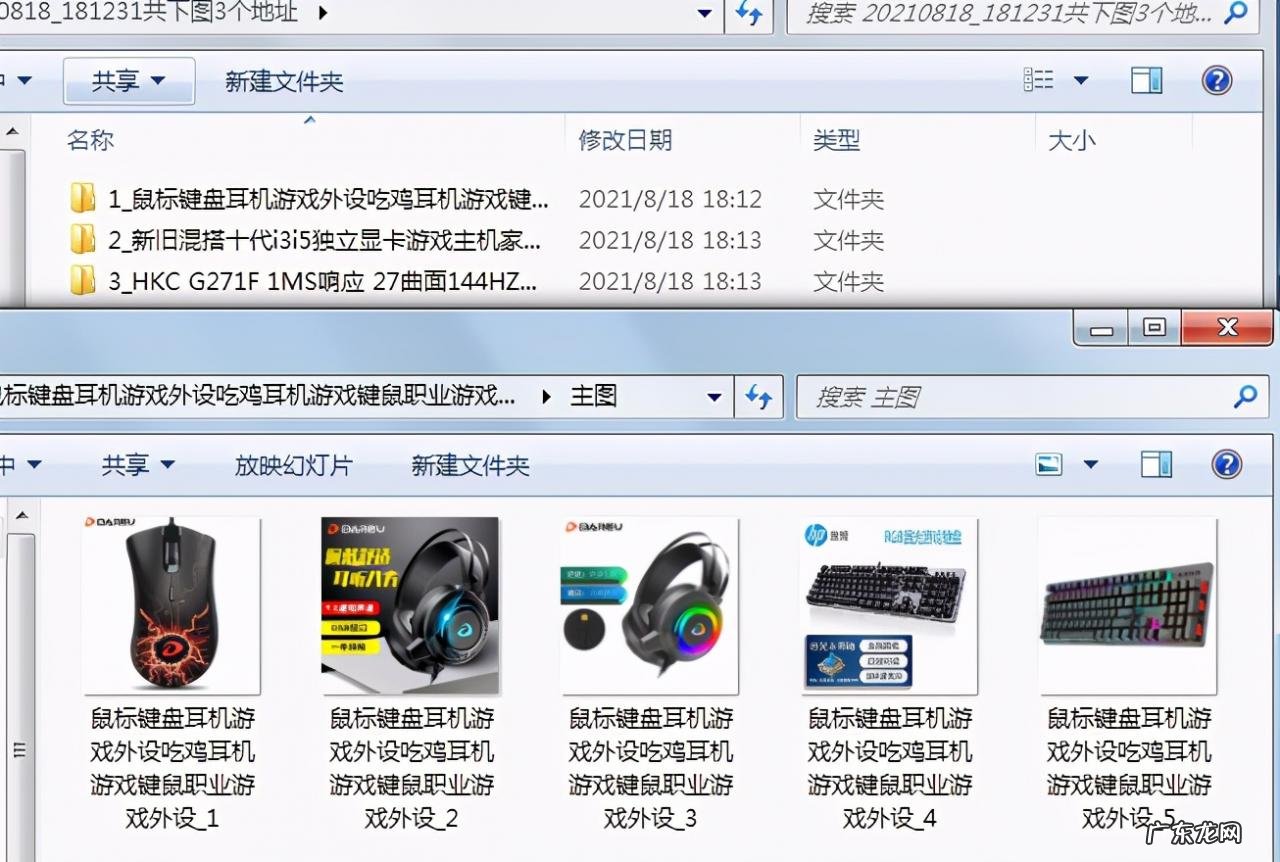Screen dimensions: 1280x862
Task: Click the list view icon in the top toolbar
Action: pyautogui.click(x=1038, y=79)
